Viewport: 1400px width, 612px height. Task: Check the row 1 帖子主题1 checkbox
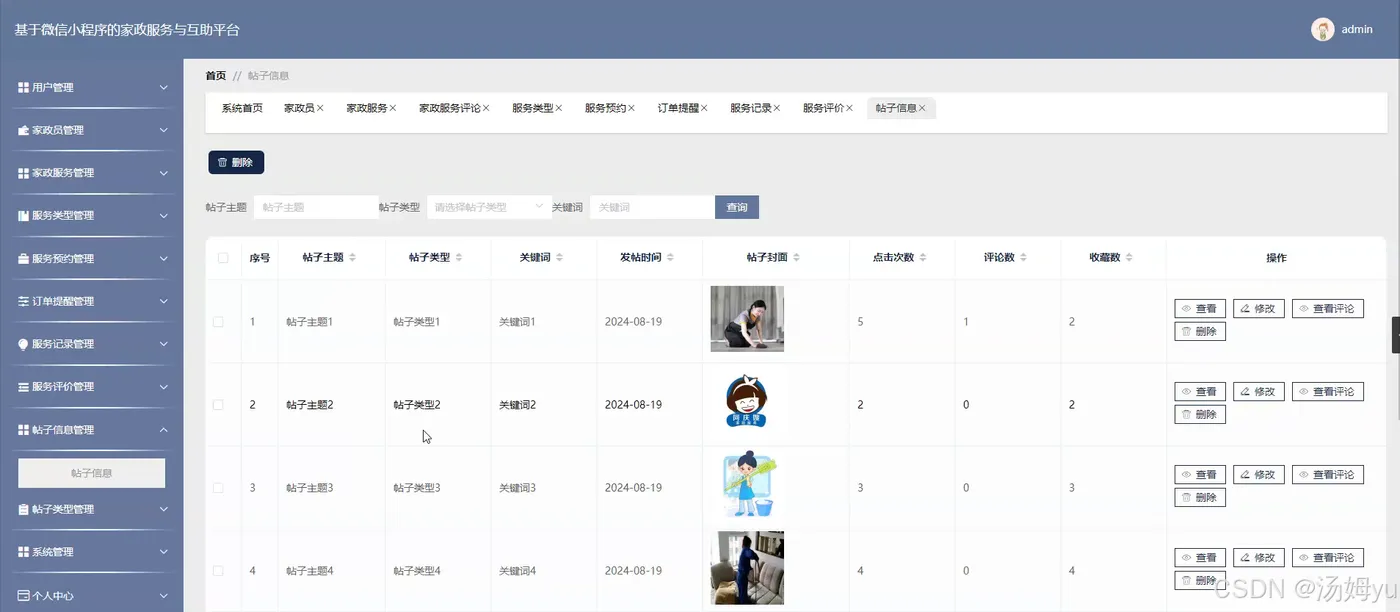coord(218,322)
